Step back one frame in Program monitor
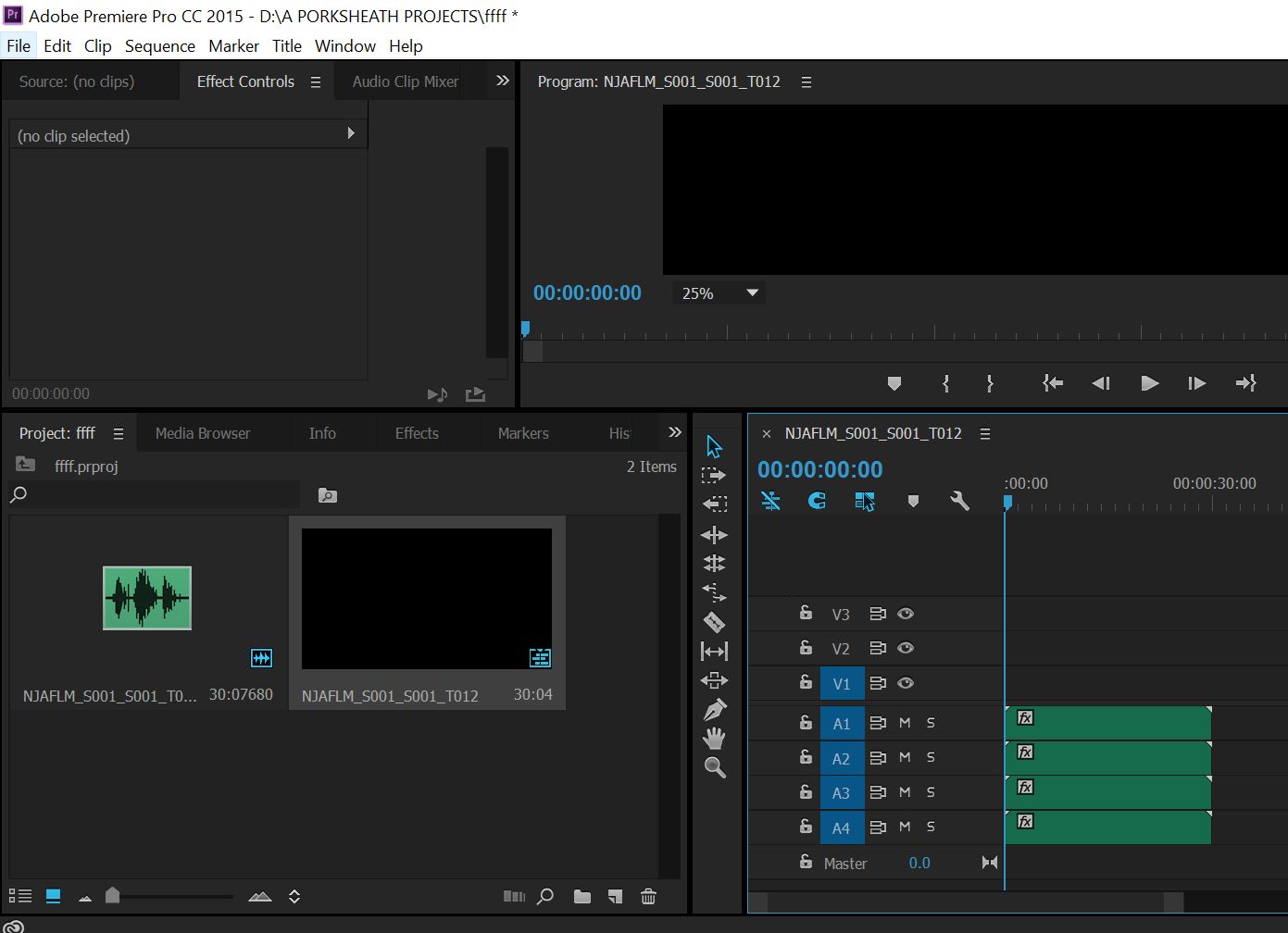The height and width of the screenshot is (933, 1288). pos(1100,383)
